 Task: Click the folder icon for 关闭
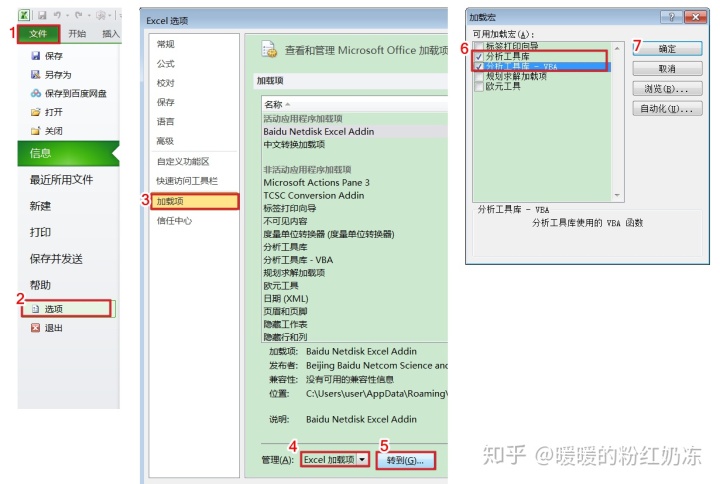(x=36, y=131)
